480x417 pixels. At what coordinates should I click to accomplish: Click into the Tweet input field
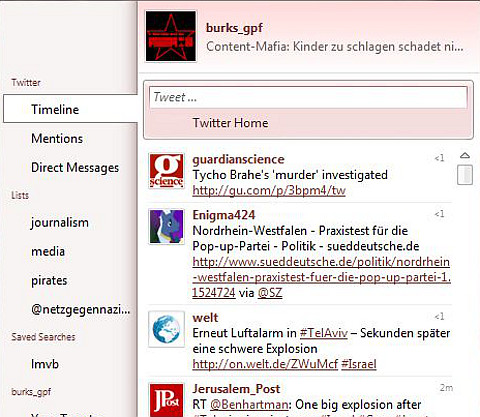tap(308, 97)
